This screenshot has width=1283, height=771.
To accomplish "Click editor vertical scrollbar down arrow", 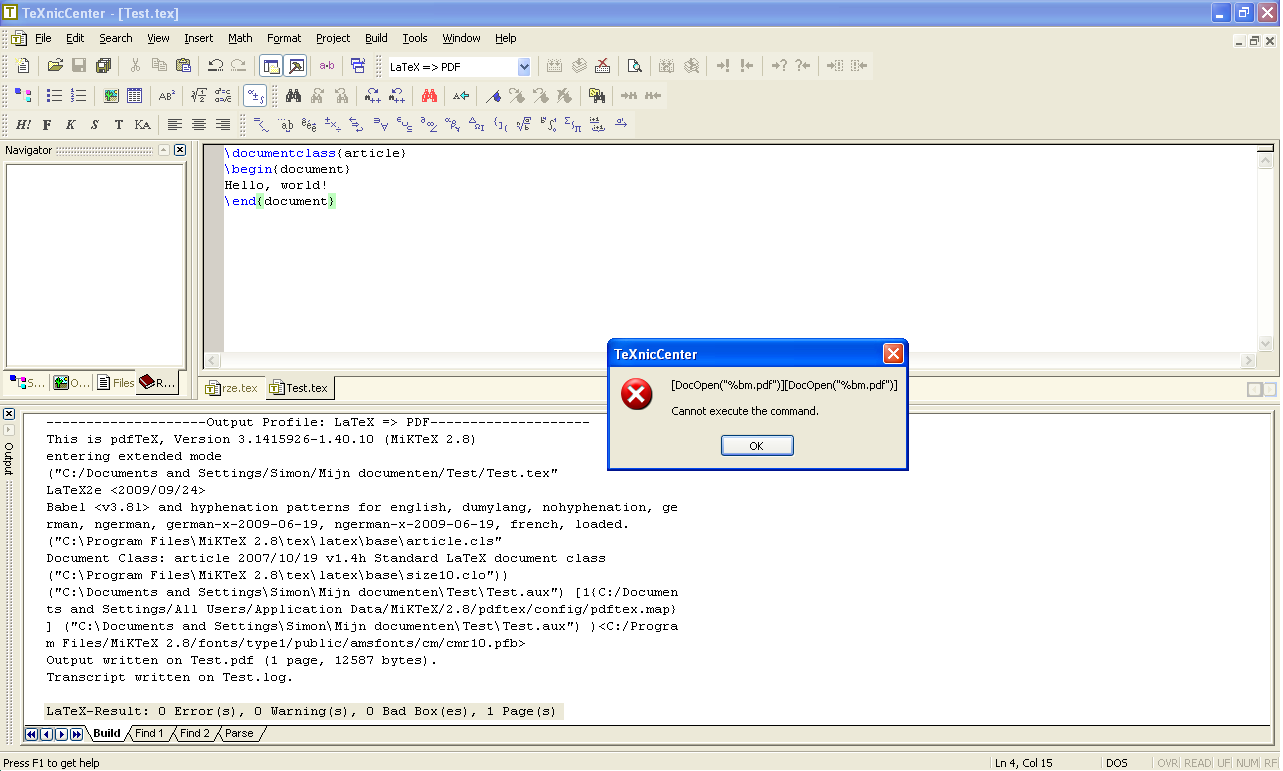I will [1266, 344].
